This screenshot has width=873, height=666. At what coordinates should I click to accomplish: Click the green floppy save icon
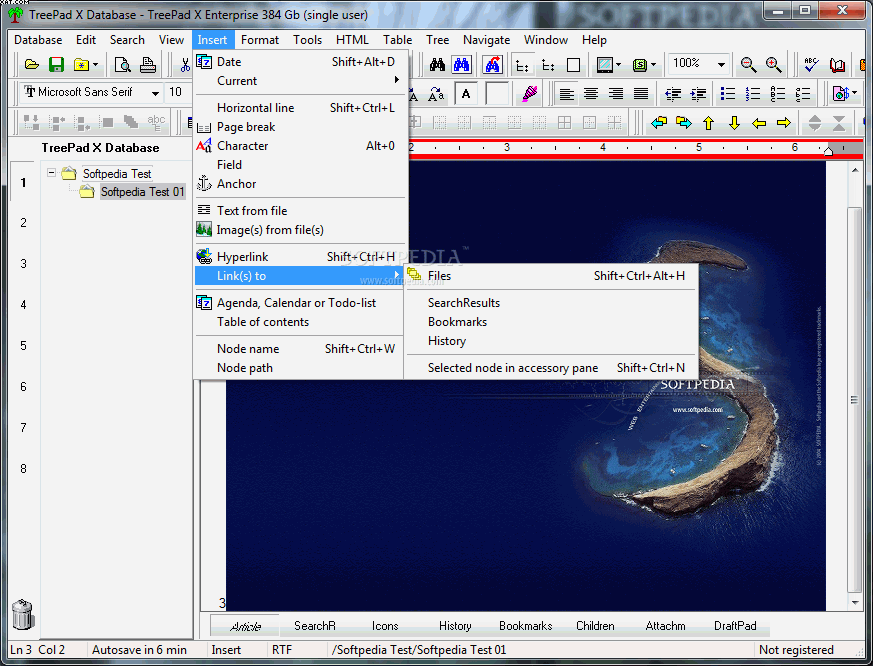click(56, 65)
